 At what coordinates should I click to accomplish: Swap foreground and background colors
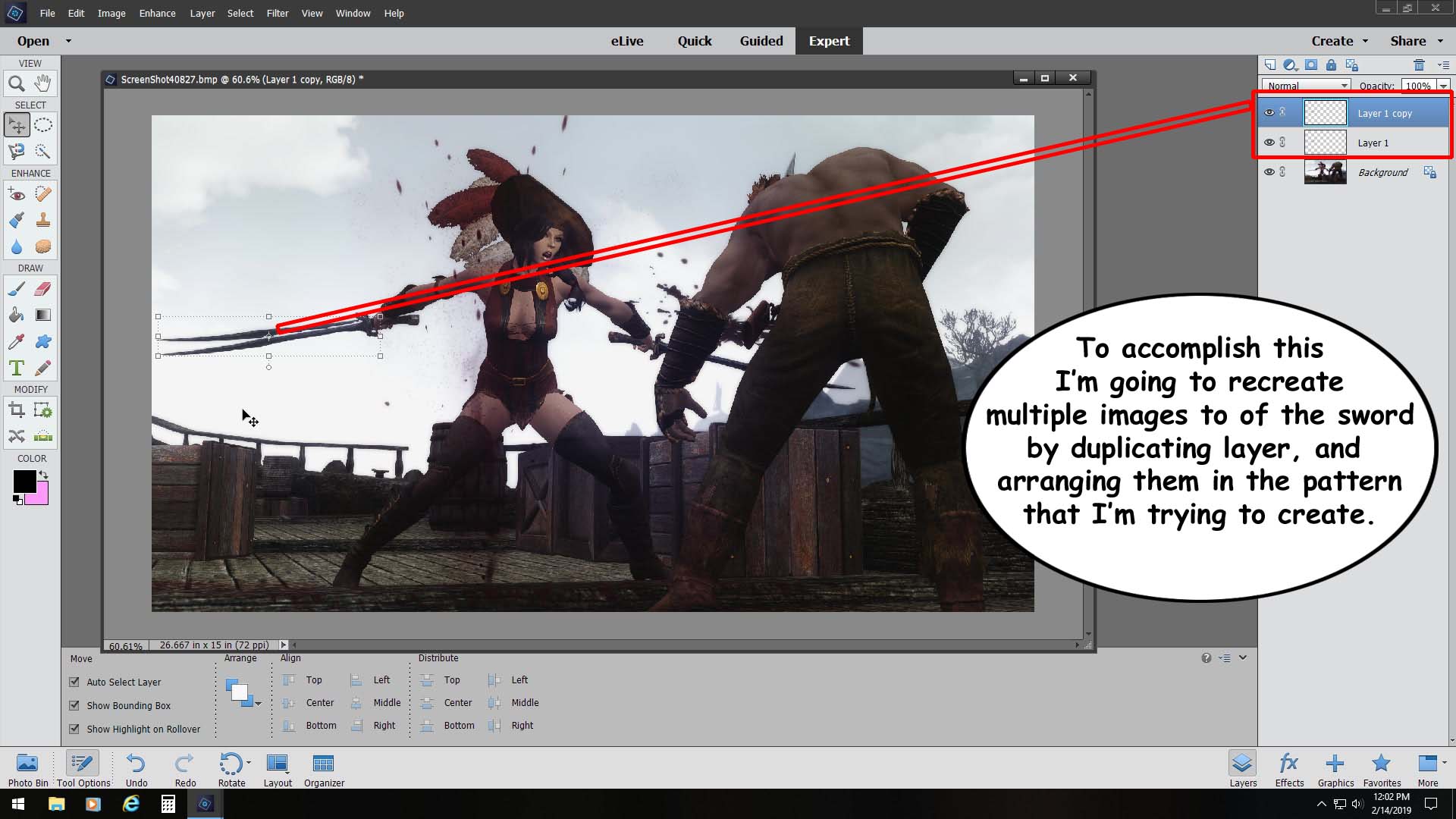[43, 475]
